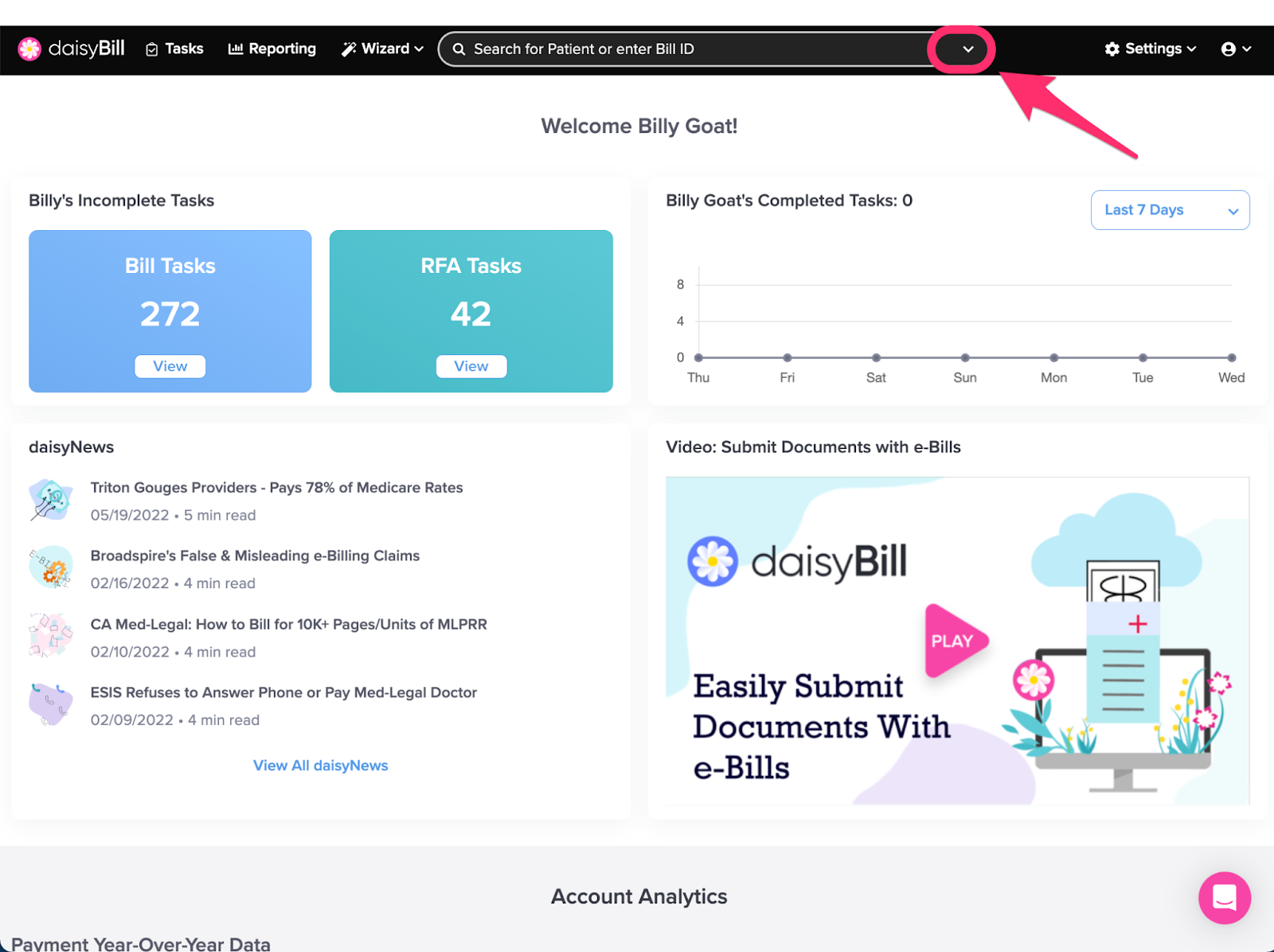Click the Wizard wand icon
This screenshot has width=1274, height=952.
tap(349, 49)
